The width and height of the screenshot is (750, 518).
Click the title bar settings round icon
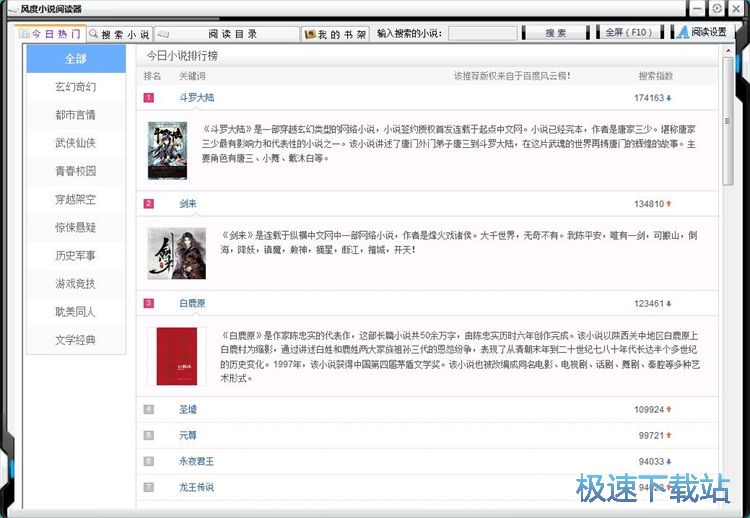[x=717, y=9]
